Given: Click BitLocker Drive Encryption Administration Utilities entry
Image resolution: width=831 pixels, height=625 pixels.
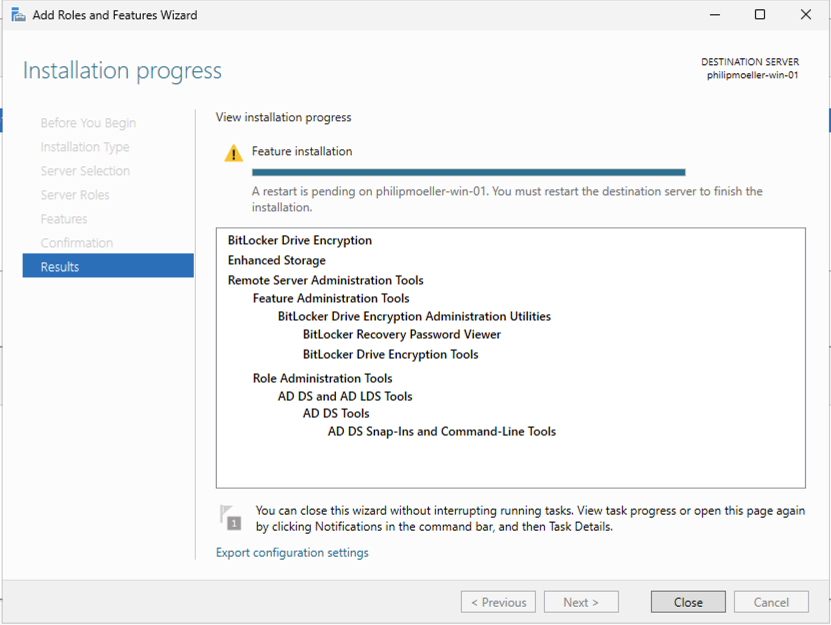Looking at the screenshot, I should [414, 316].
